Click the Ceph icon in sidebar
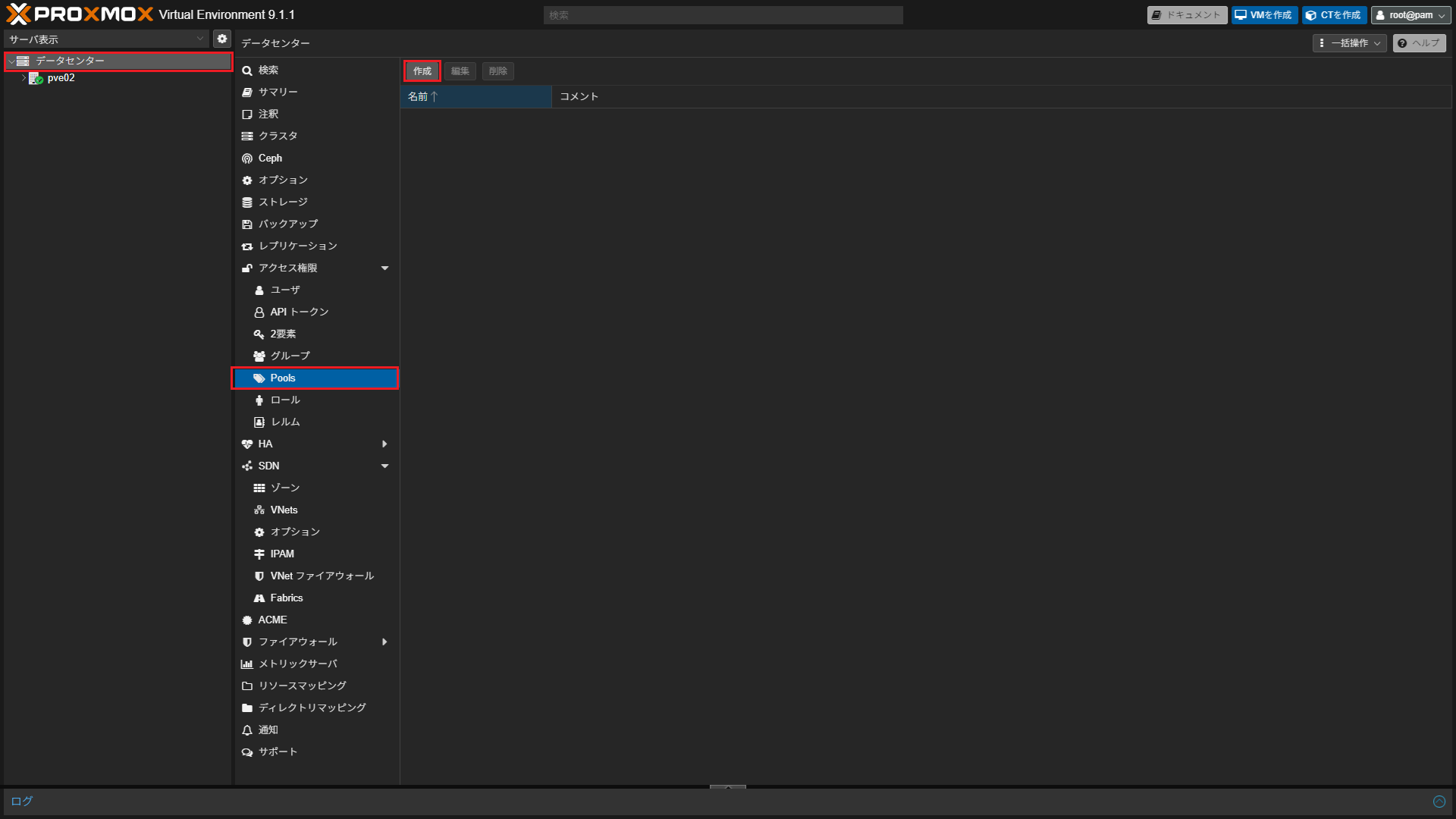Screen dimensions: 1456x819 247,158
